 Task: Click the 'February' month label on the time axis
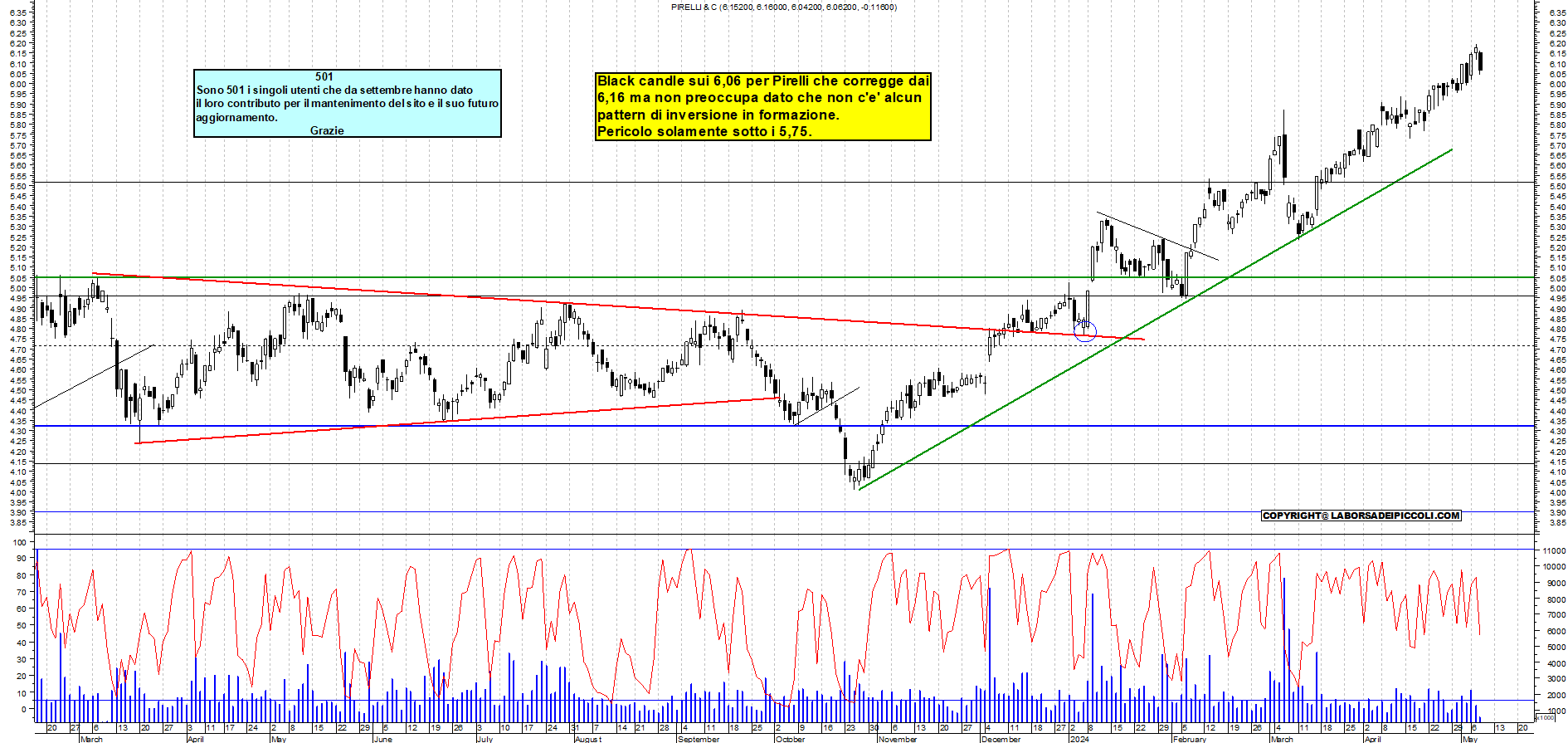[1190, 739]
